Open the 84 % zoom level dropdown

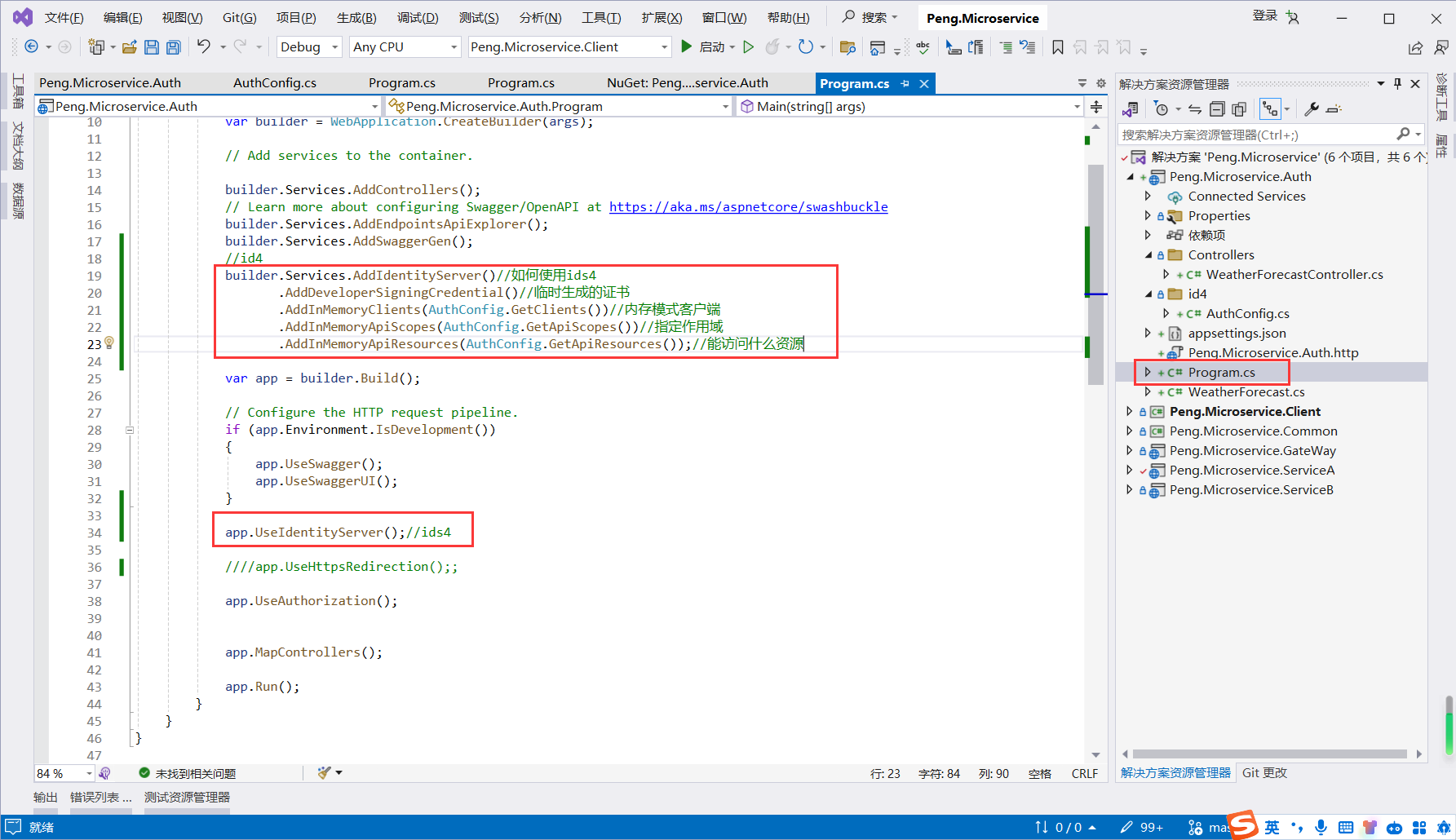[x=64, y=773]
